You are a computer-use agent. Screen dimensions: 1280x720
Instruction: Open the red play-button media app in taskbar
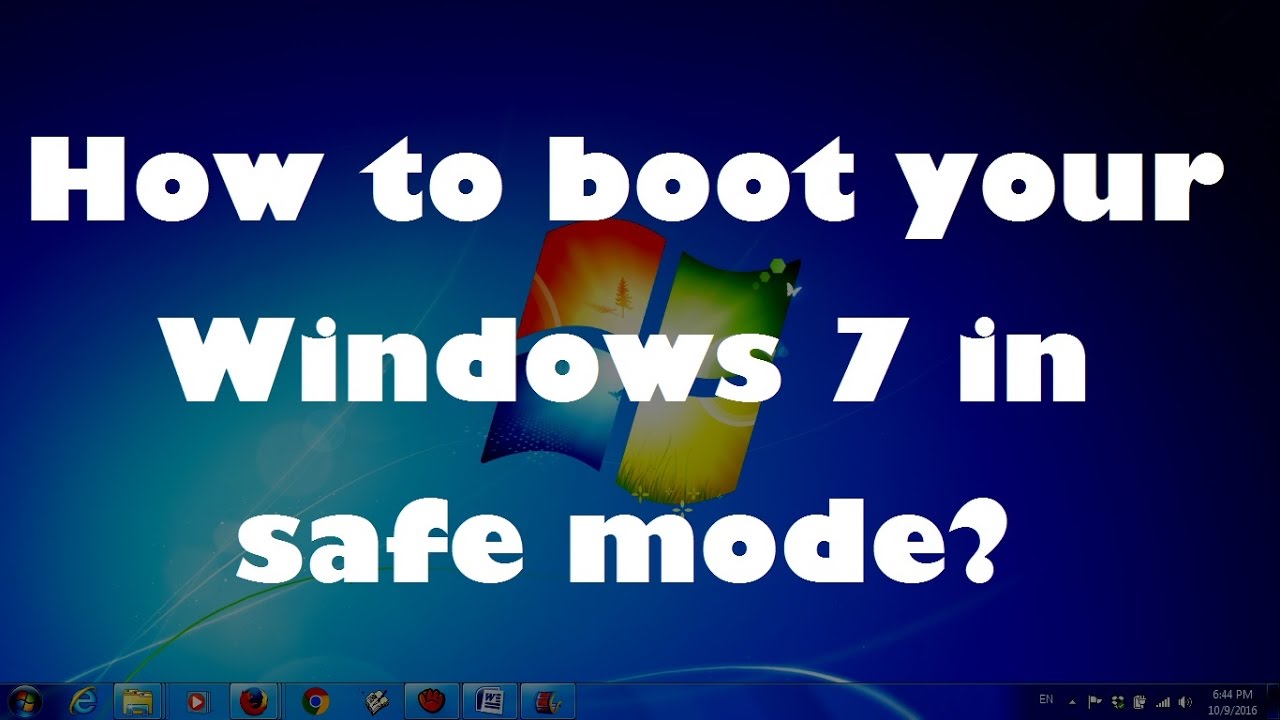(198, 702)
